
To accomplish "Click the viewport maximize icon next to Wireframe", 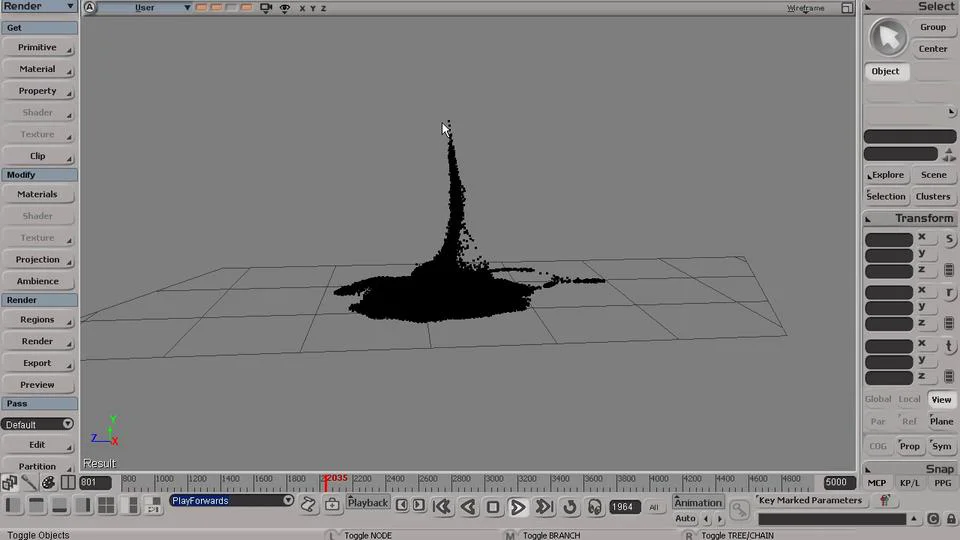I will tap(847, 8).
